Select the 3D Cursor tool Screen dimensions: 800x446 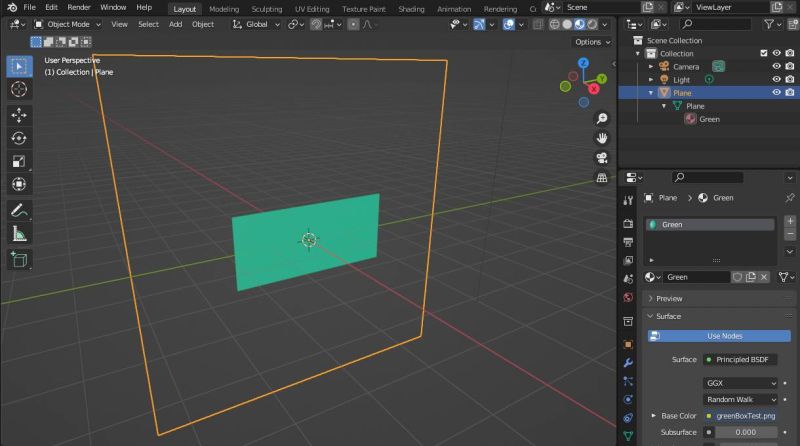coord(19,89)
